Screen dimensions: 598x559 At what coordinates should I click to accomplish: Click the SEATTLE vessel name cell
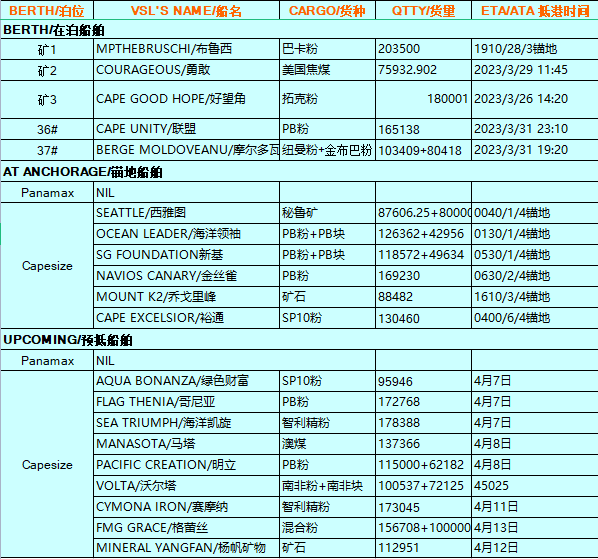[186, 213]
